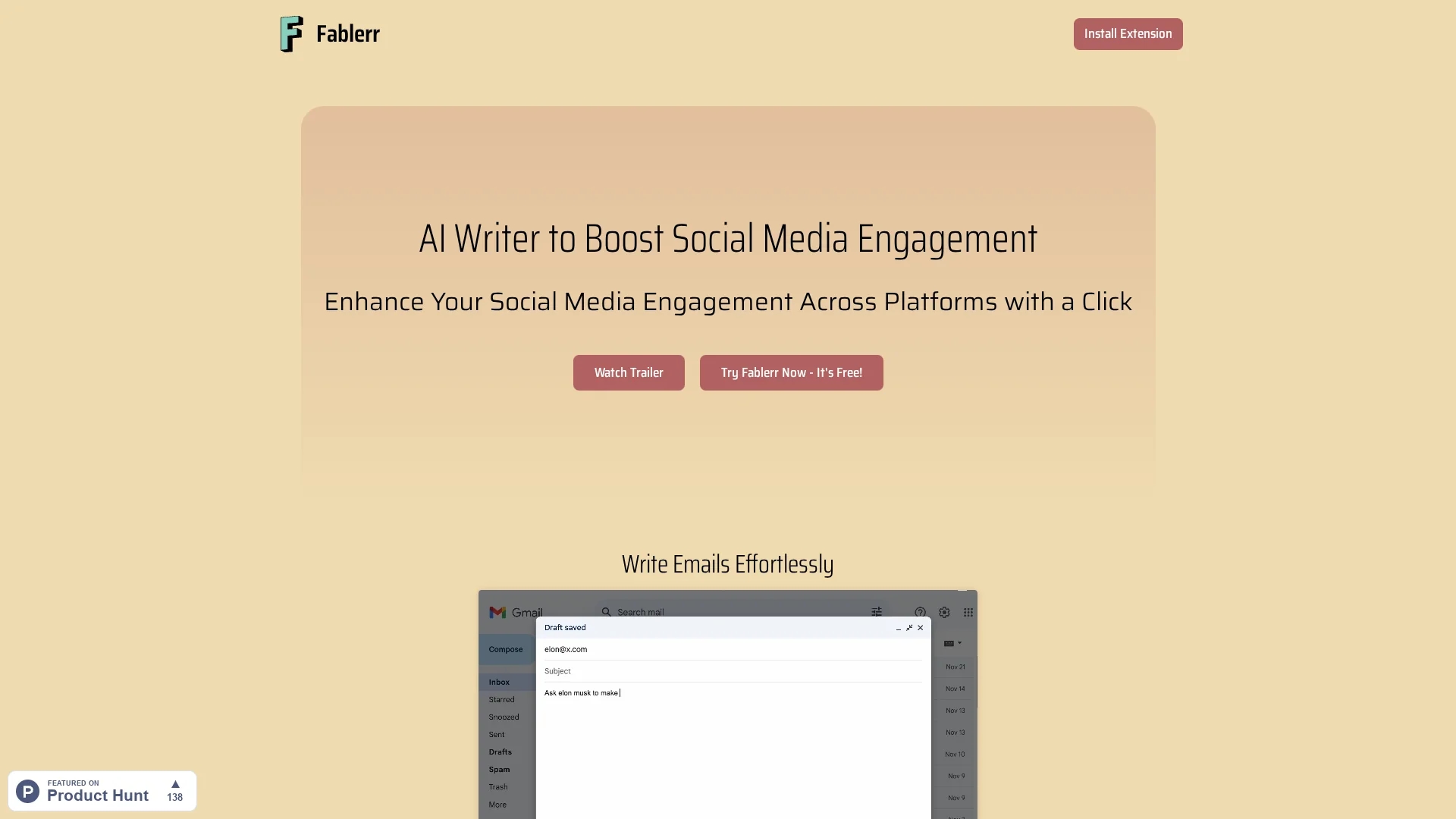Image resolution: width=1456 pixels, height=819 pixels.
Task: Open the Google apps grid icon
Action: coord(968,612)
